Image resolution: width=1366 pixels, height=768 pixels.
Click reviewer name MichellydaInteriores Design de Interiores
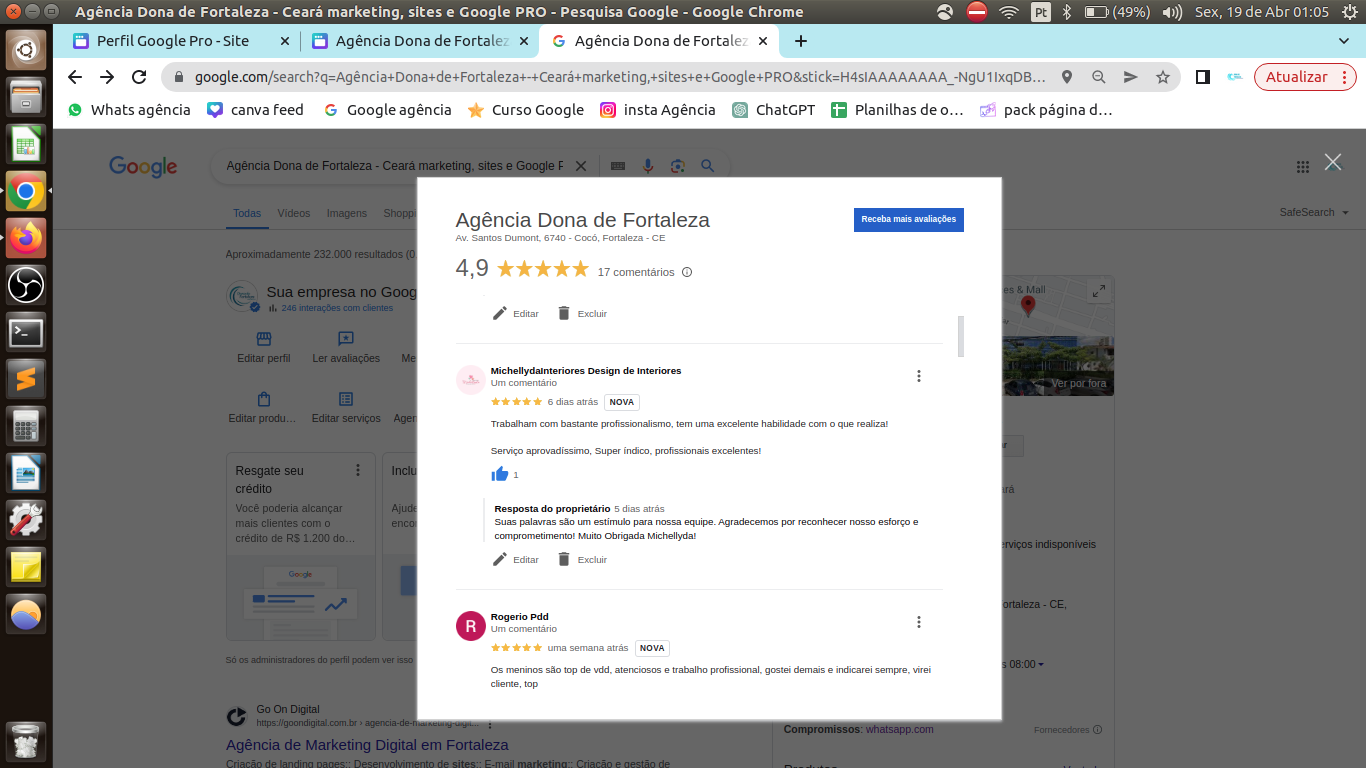coord(586,371)
